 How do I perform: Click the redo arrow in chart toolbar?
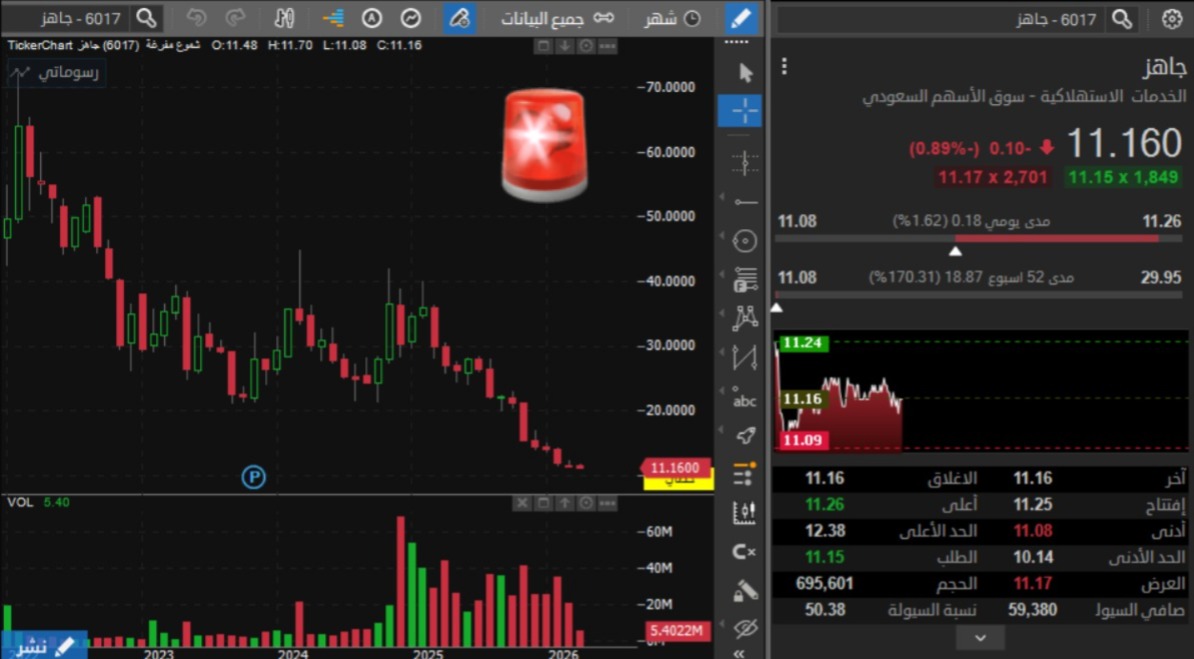coord(236,18)
